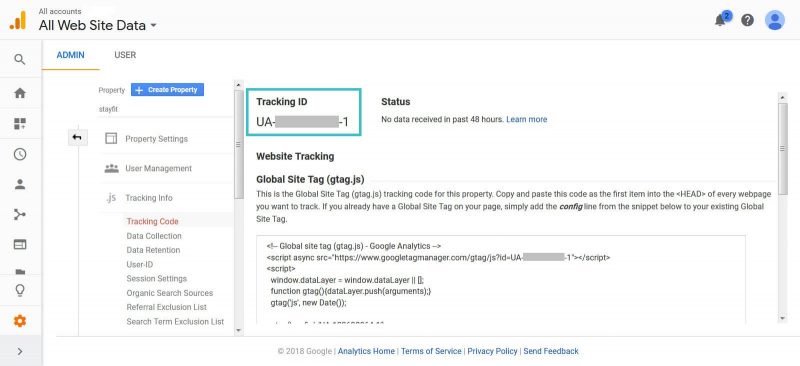Click inside the gtag code snippet box
Screen dimensions: 800x366
tap(501, 279)
